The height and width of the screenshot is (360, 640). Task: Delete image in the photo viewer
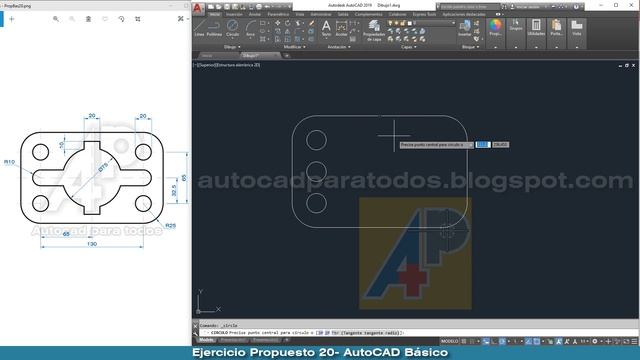click(88, 19)
